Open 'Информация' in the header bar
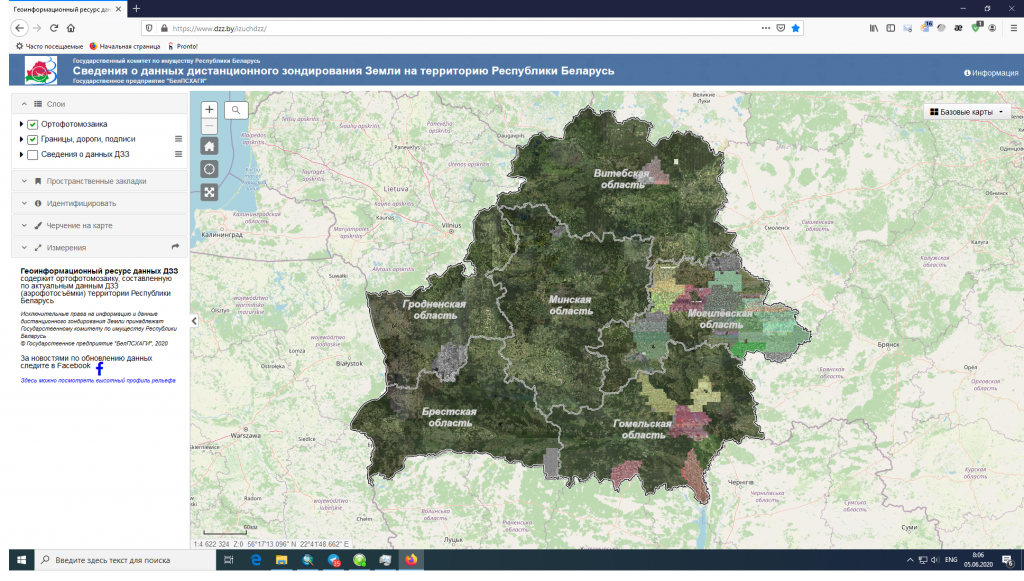The height and width of the screenshot is (581, 1024). point(990,73)
